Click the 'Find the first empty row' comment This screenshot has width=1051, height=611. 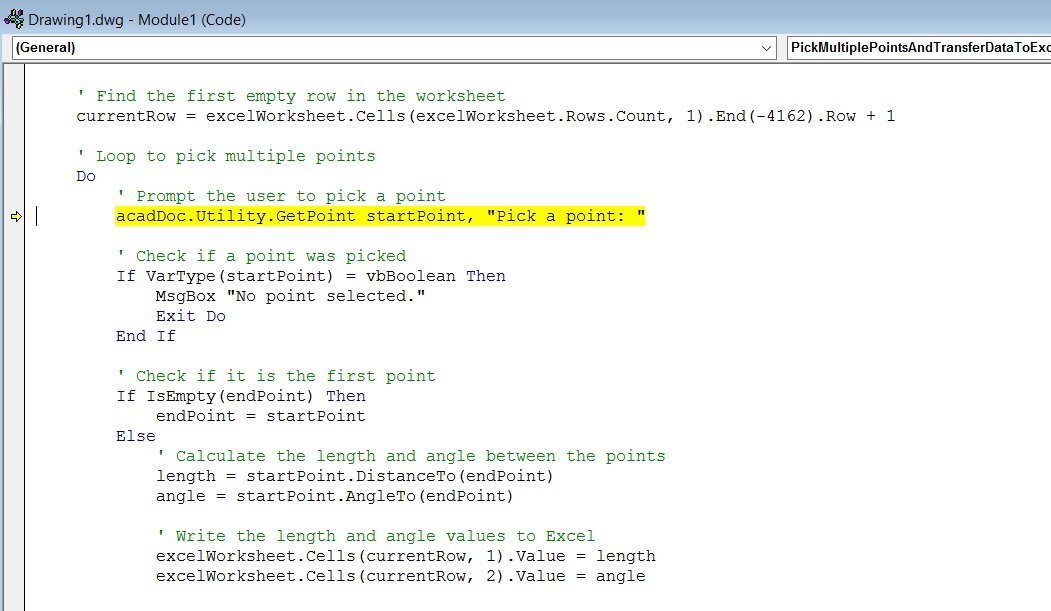coord(291,96)
